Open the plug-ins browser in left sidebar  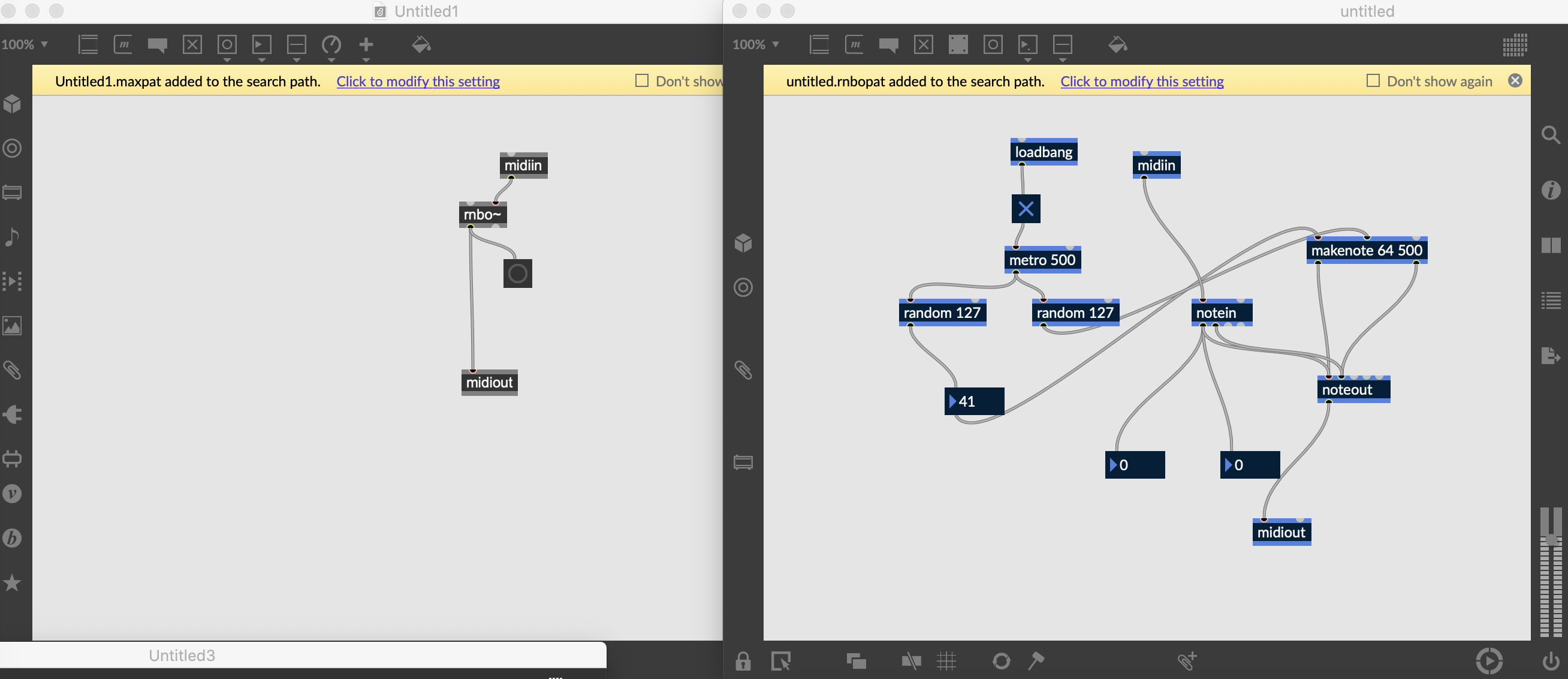click(x=12, y=414)
